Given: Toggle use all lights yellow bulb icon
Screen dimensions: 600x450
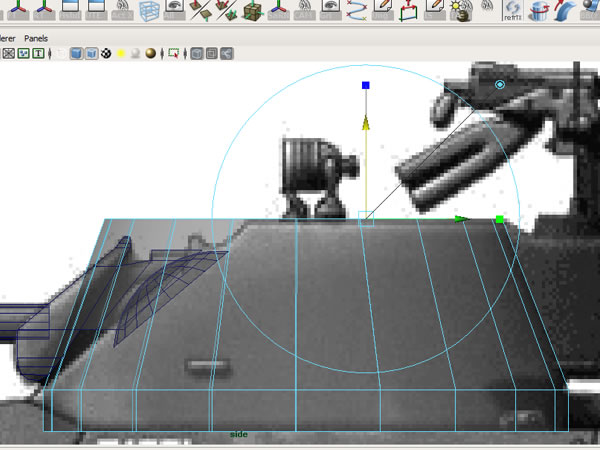Looking at the screenshot, I should click(x=121, y=53).
